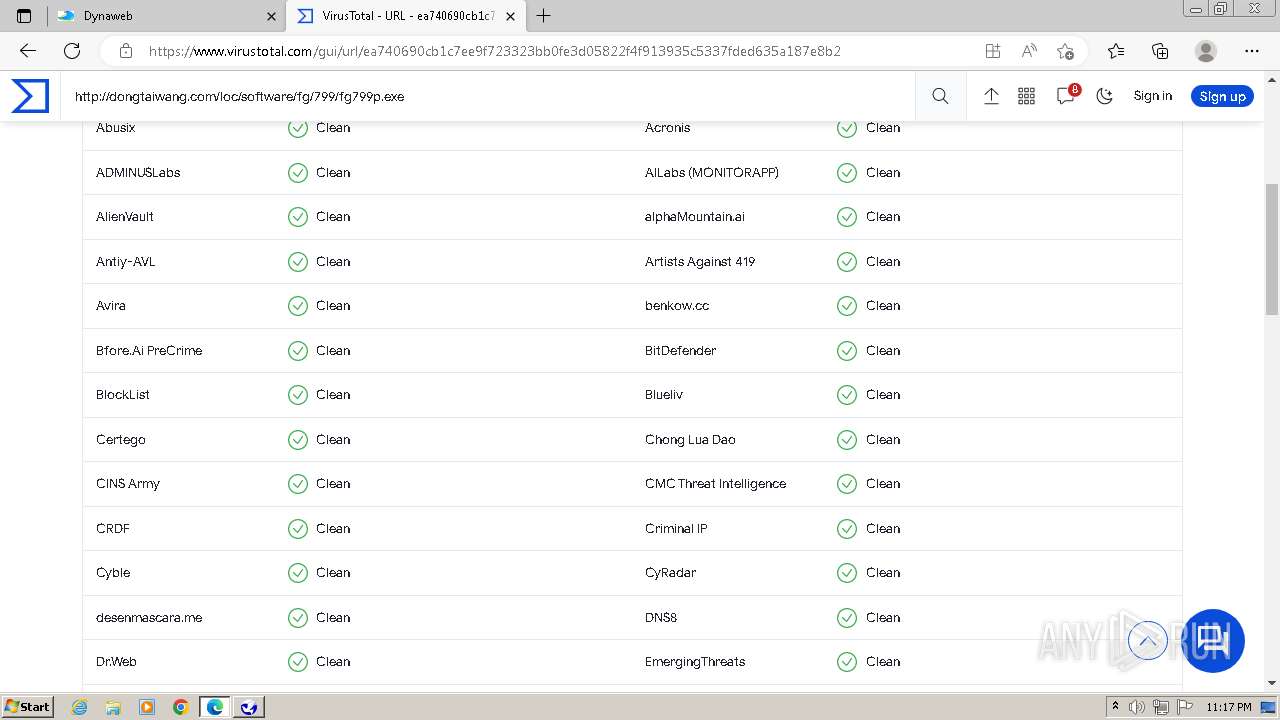Open File Explorer from taskbar

click(113, 707)
